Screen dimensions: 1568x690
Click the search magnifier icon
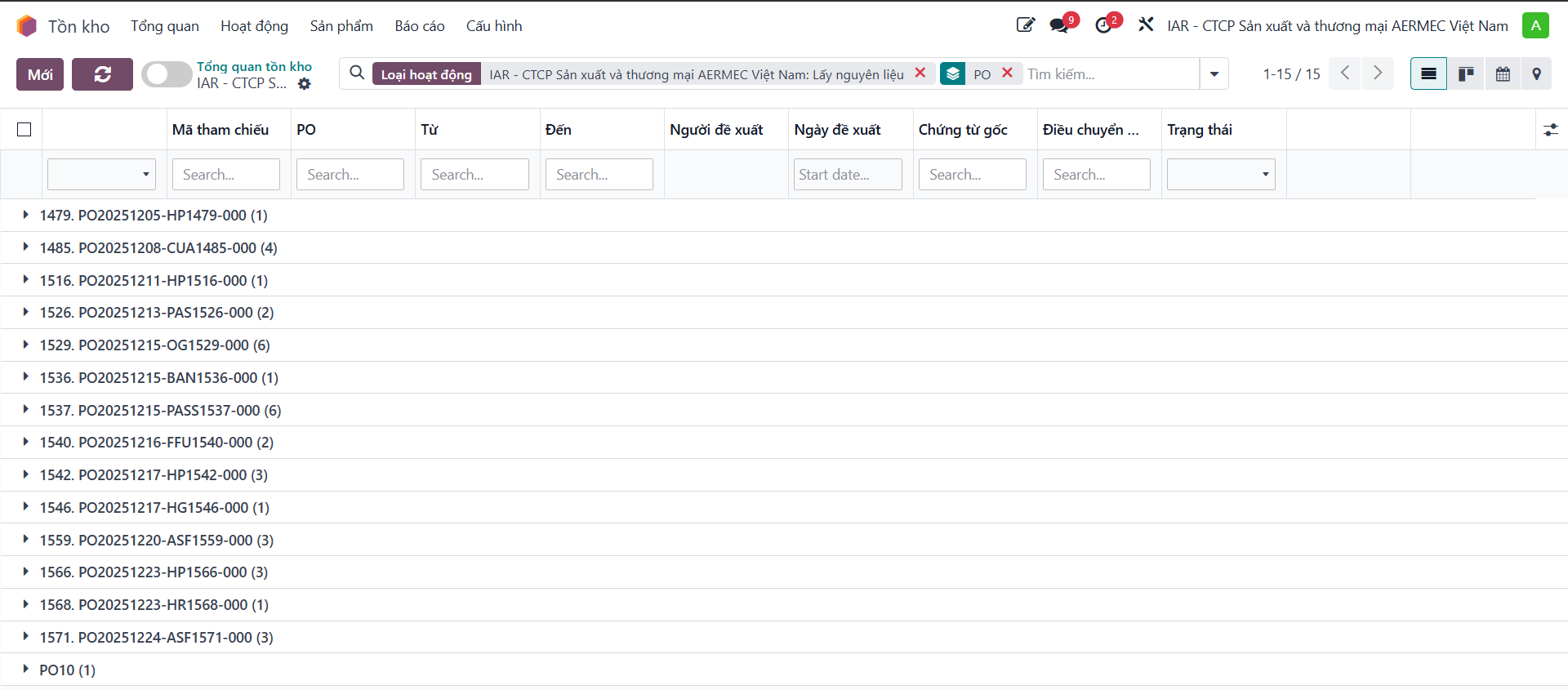(357, 73)
